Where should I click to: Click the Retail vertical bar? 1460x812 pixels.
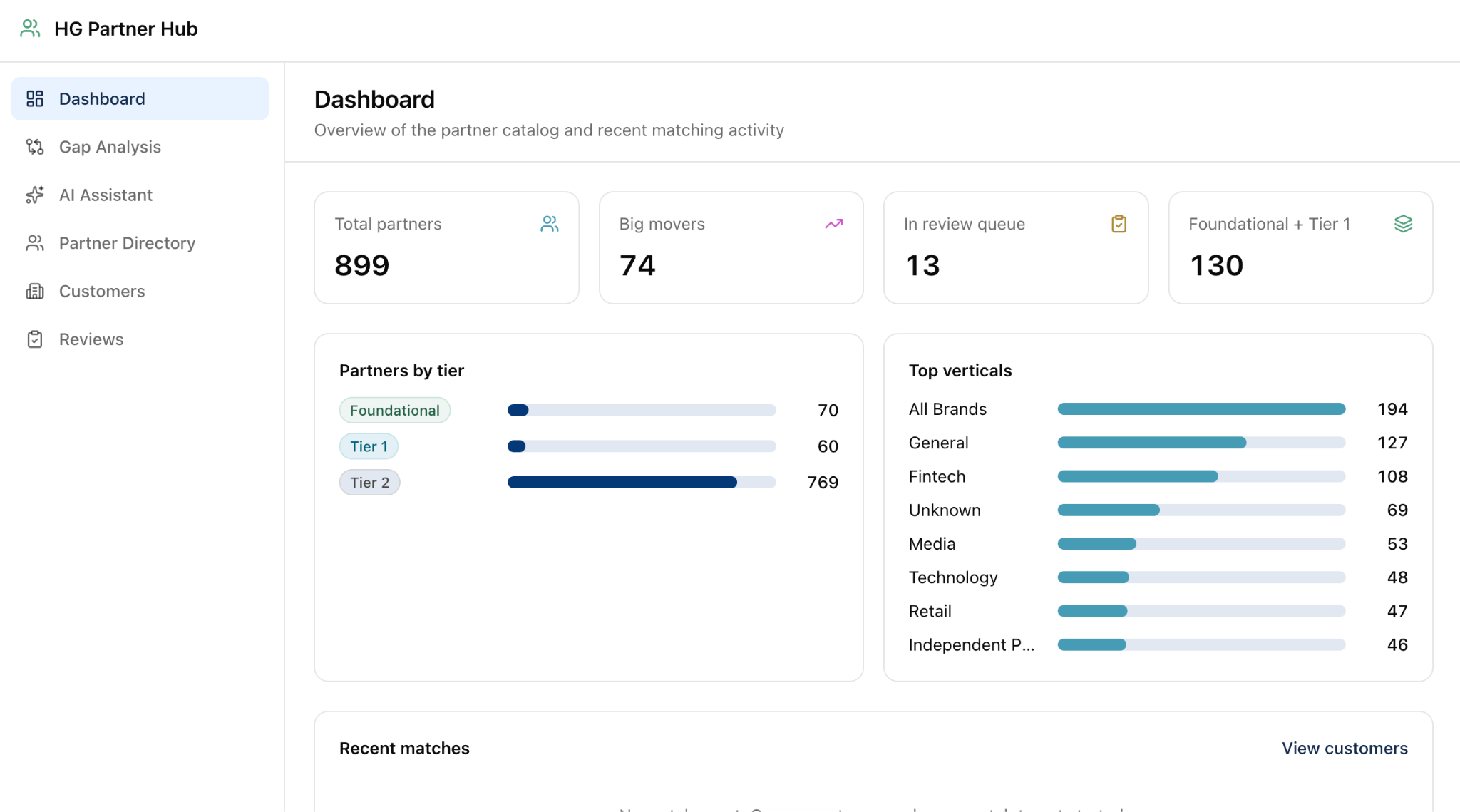coord(1201,611)
